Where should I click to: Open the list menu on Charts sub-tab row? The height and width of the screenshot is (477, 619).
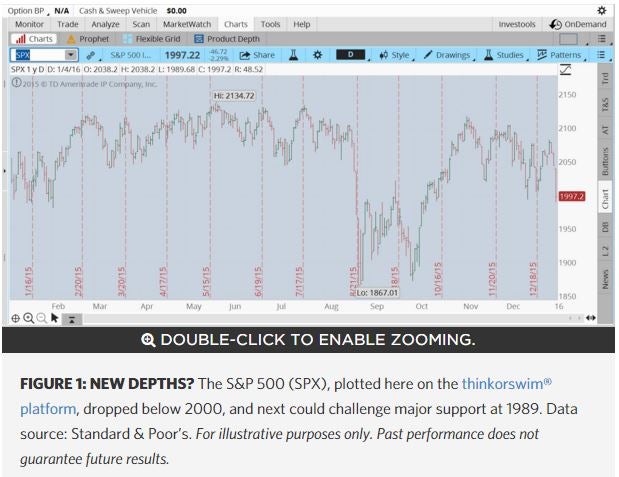(601, 39)
